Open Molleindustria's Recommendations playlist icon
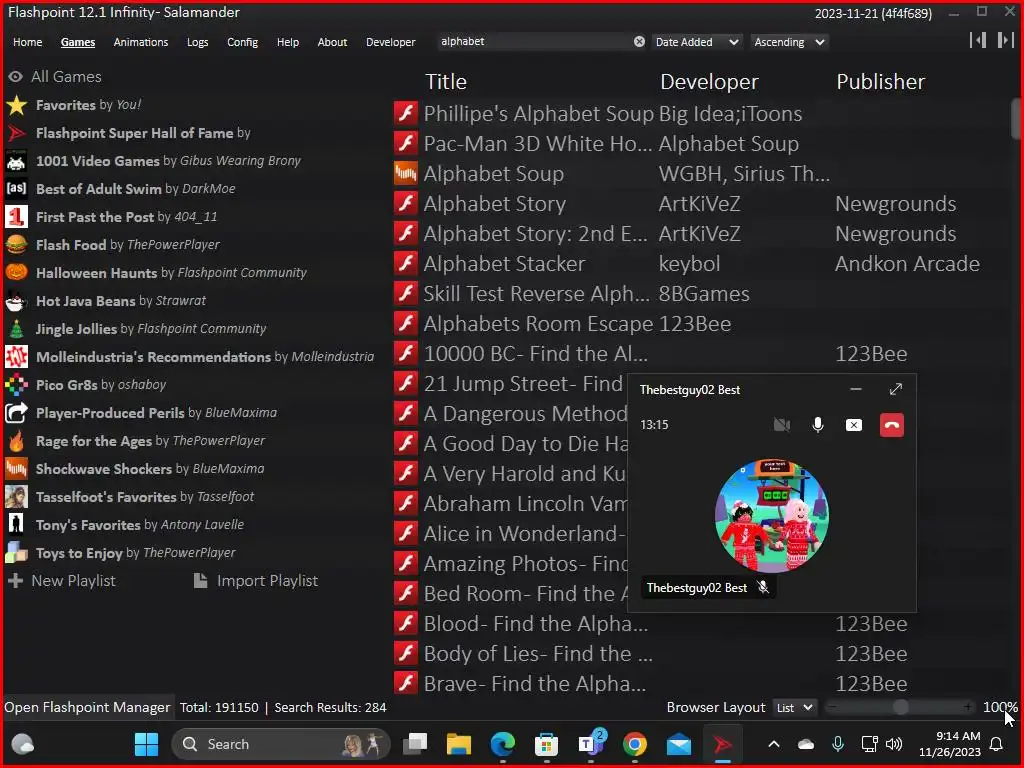 pos(16,357)
